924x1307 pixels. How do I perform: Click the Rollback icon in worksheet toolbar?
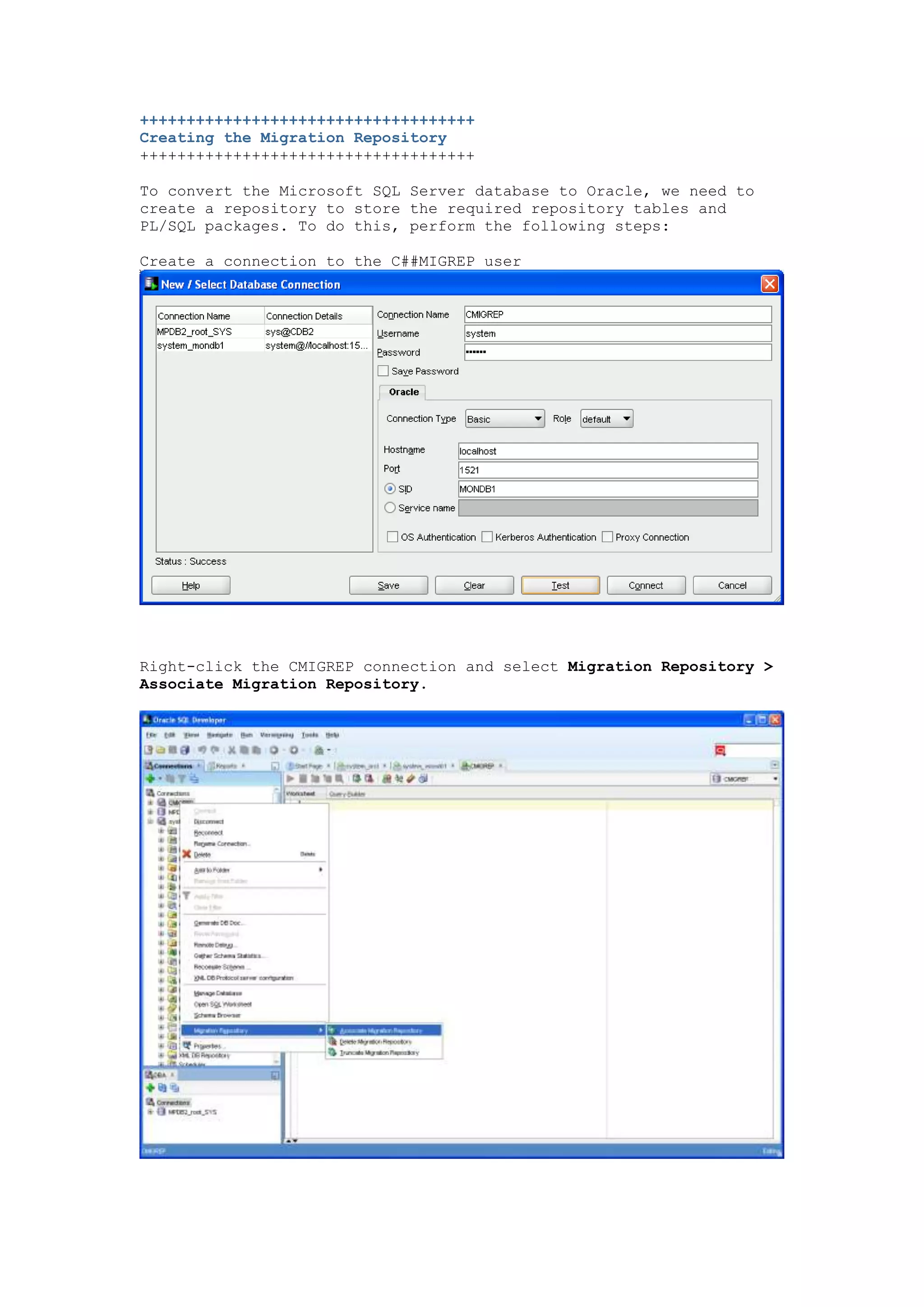[369, 779]
